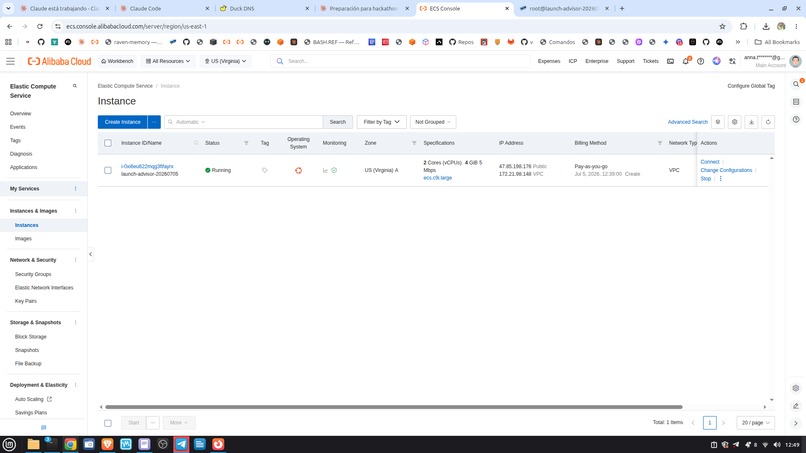This screenshot has height=453, width=806.
Task: Click Change Configurations link
Action: tap(726, 170)
